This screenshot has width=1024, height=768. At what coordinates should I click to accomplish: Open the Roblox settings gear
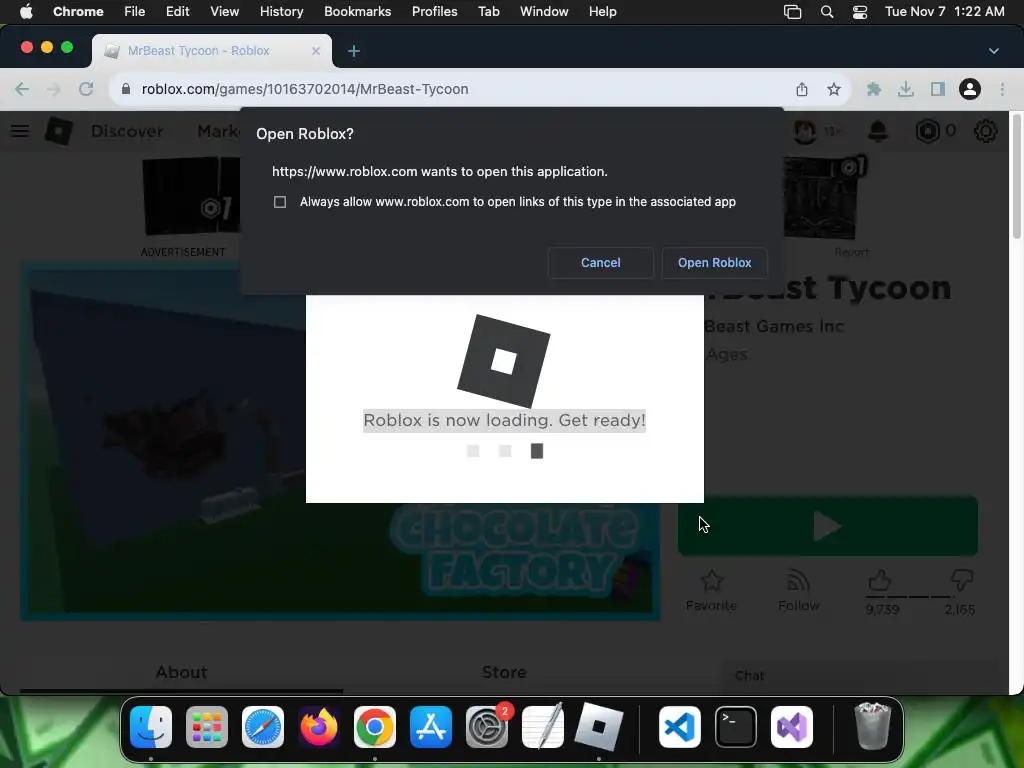coord(985,131)
